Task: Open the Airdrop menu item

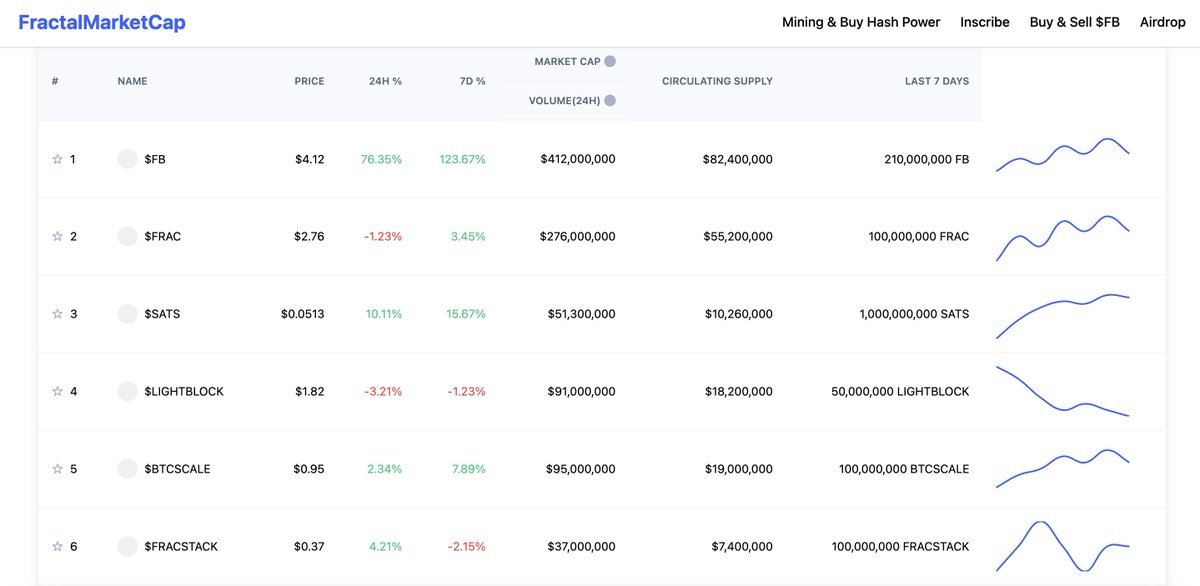Action: click(1163, 21)
